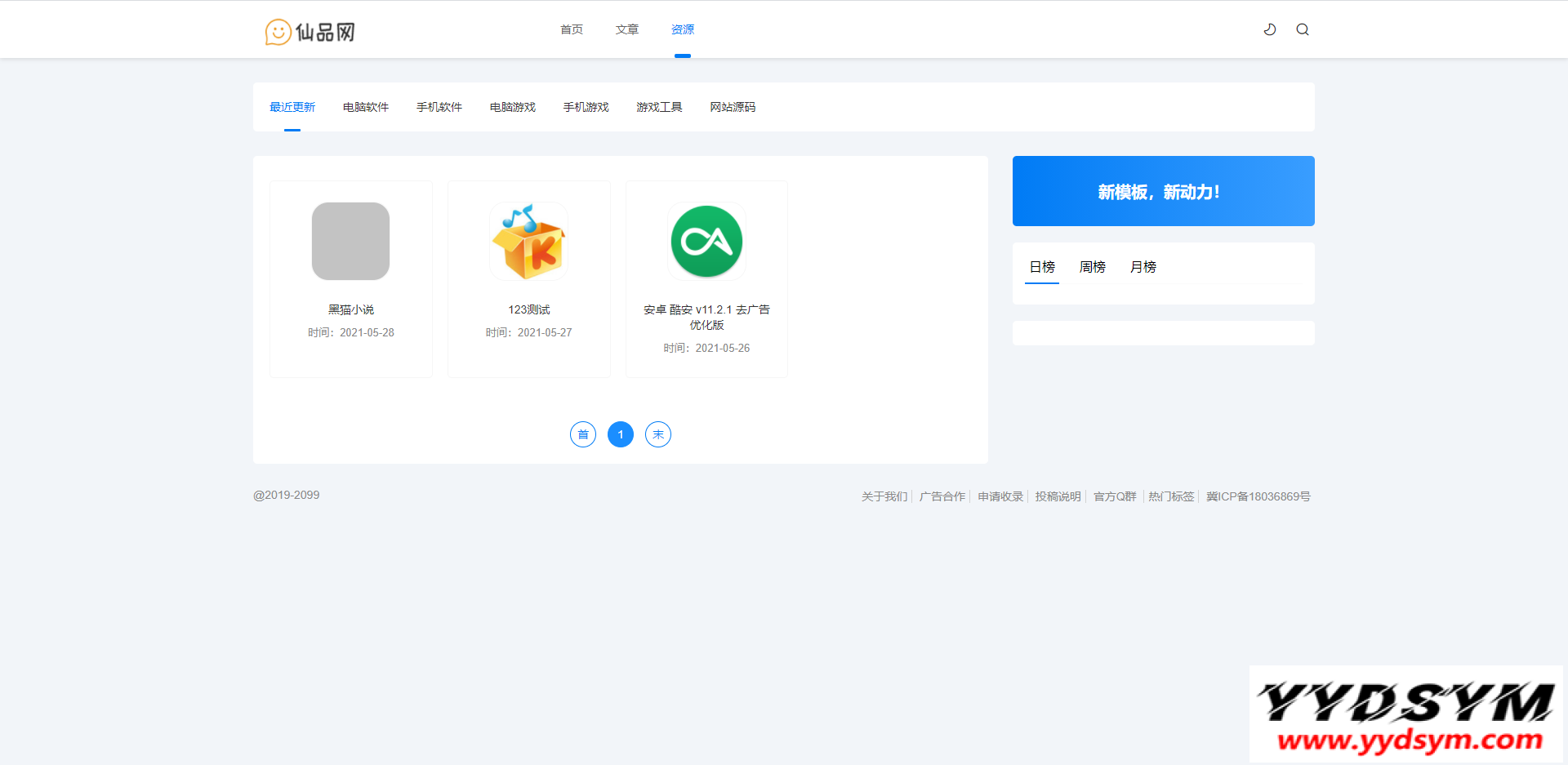Screen dimensions: 1568x765
Task: Jump to last page pagination button
Action: pos(658,434)
